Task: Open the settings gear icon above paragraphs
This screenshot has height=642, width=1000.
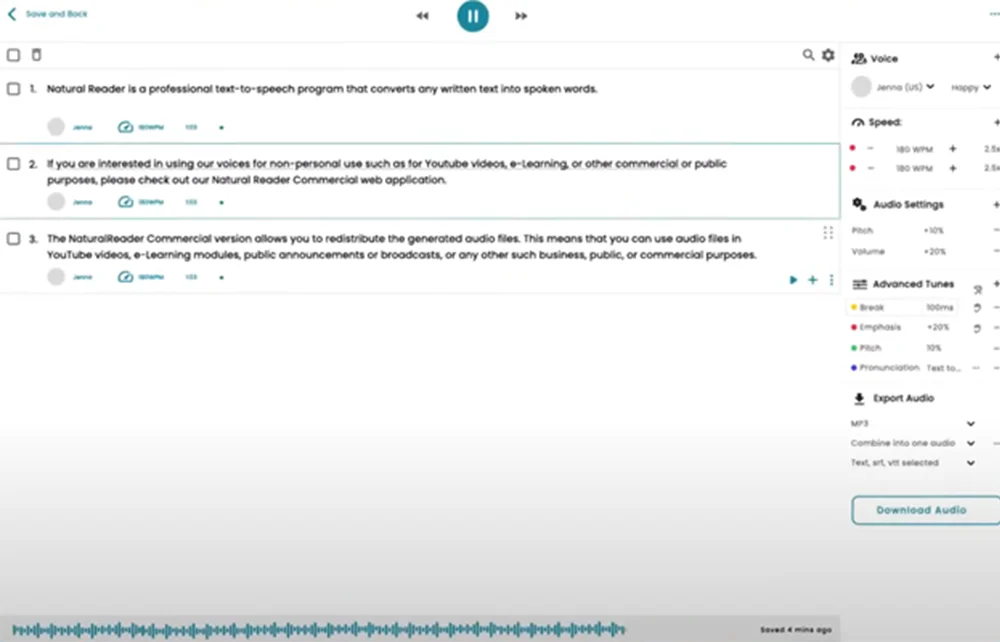Action: [x=828, y=55]
